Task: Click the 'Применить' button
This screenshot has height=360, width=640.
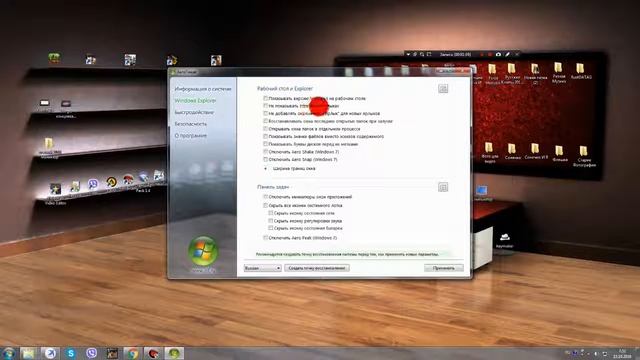Action: point(444,268)
